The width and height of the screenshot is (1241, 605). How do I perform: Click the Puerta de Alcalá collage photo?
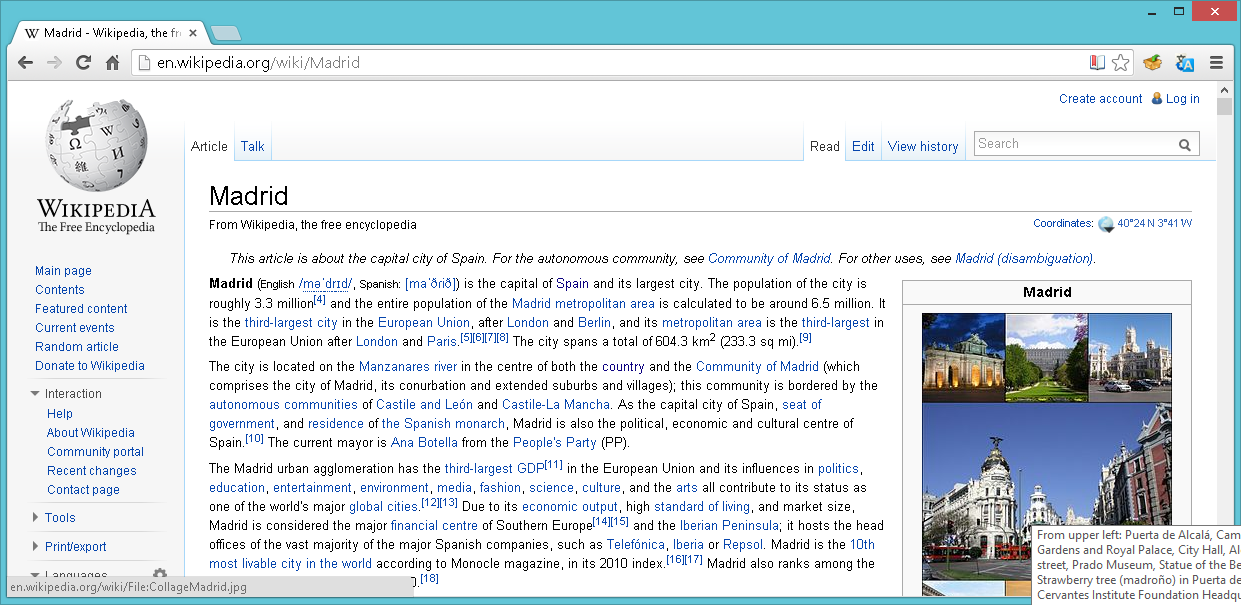(x=963, y=357)
